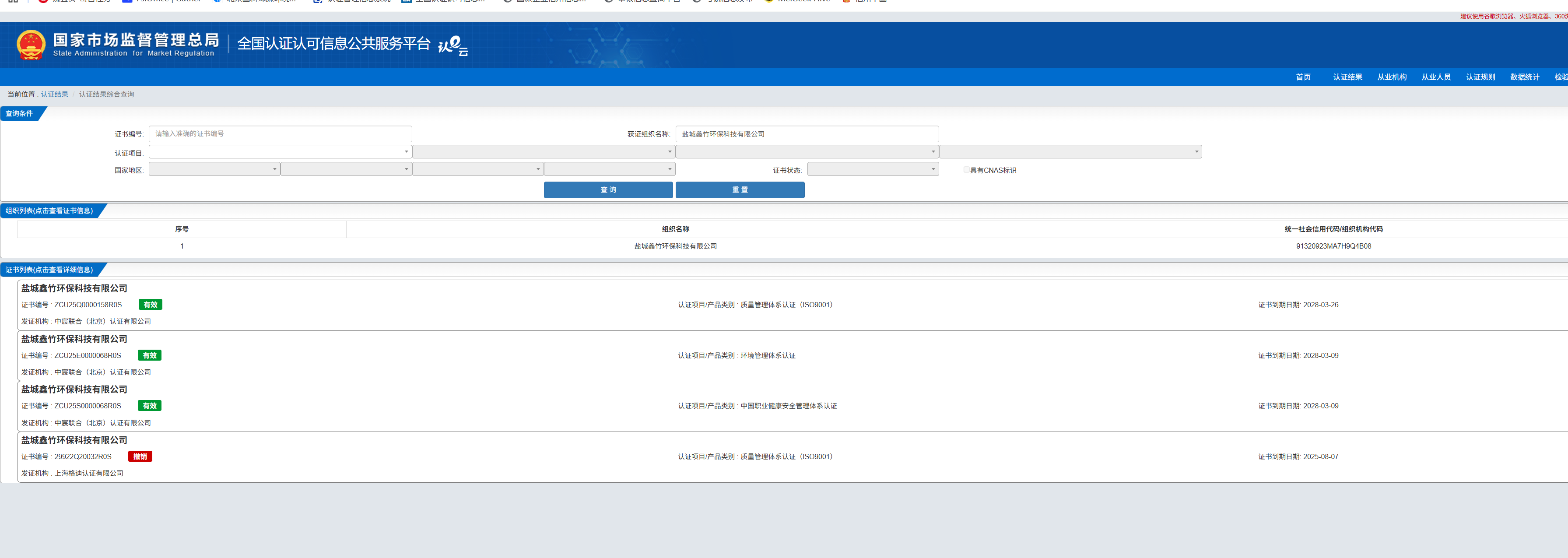Open the first 国家地区 dropdown
The image size is (1568, 558).
(214, 170)
